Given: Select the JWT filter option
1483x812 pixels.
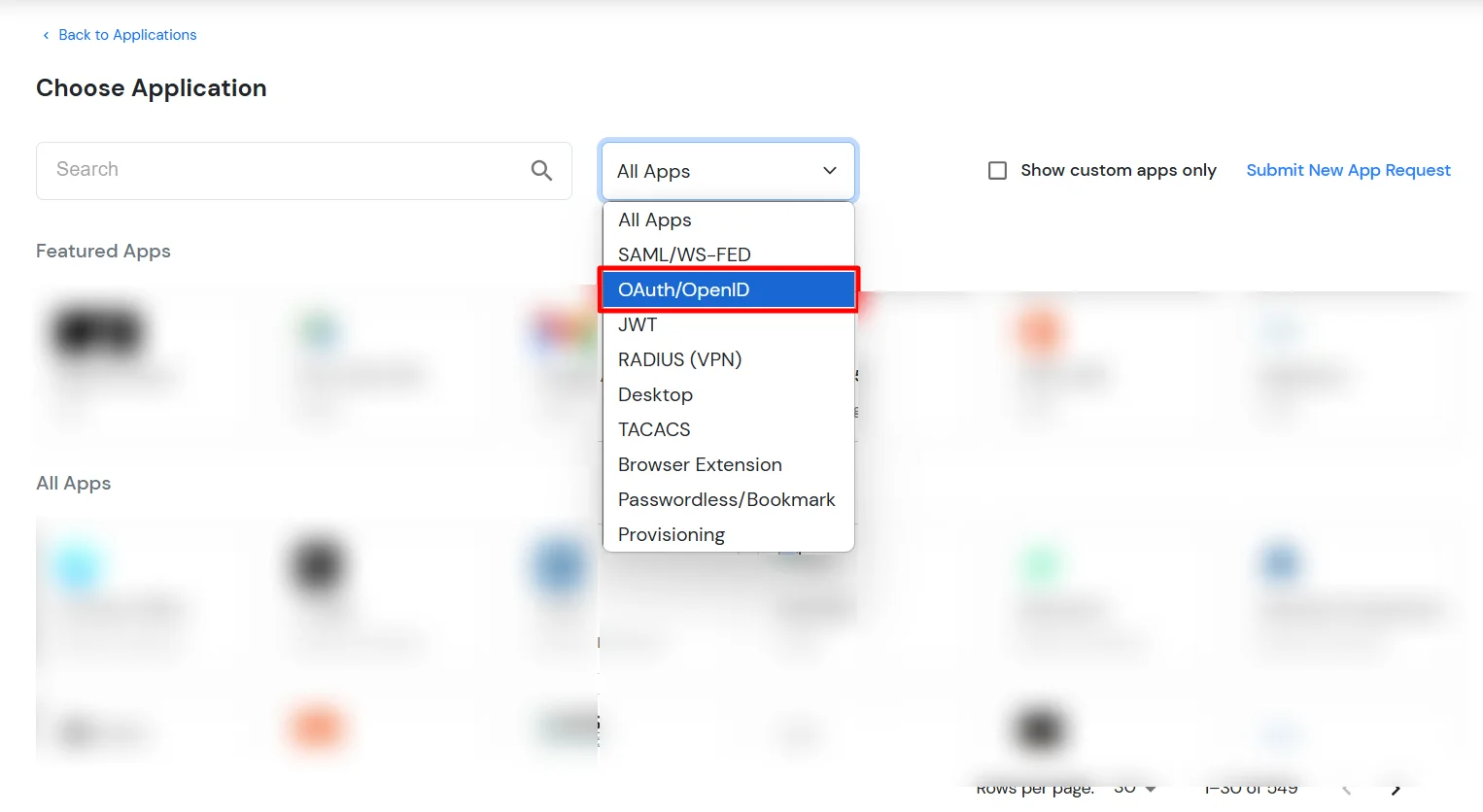Looking at the screenshot, I should [638, 324].
